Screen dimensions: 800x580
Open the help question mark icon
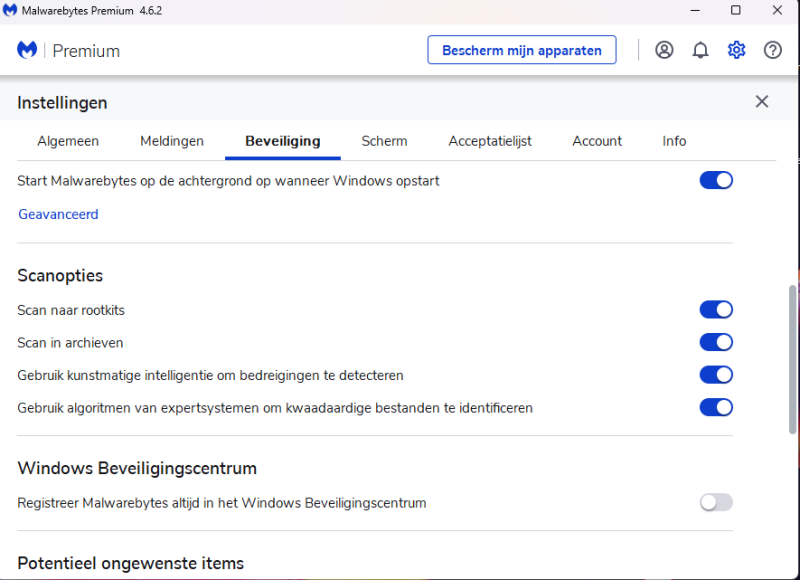pyautogui.click(x=773, y=50)
